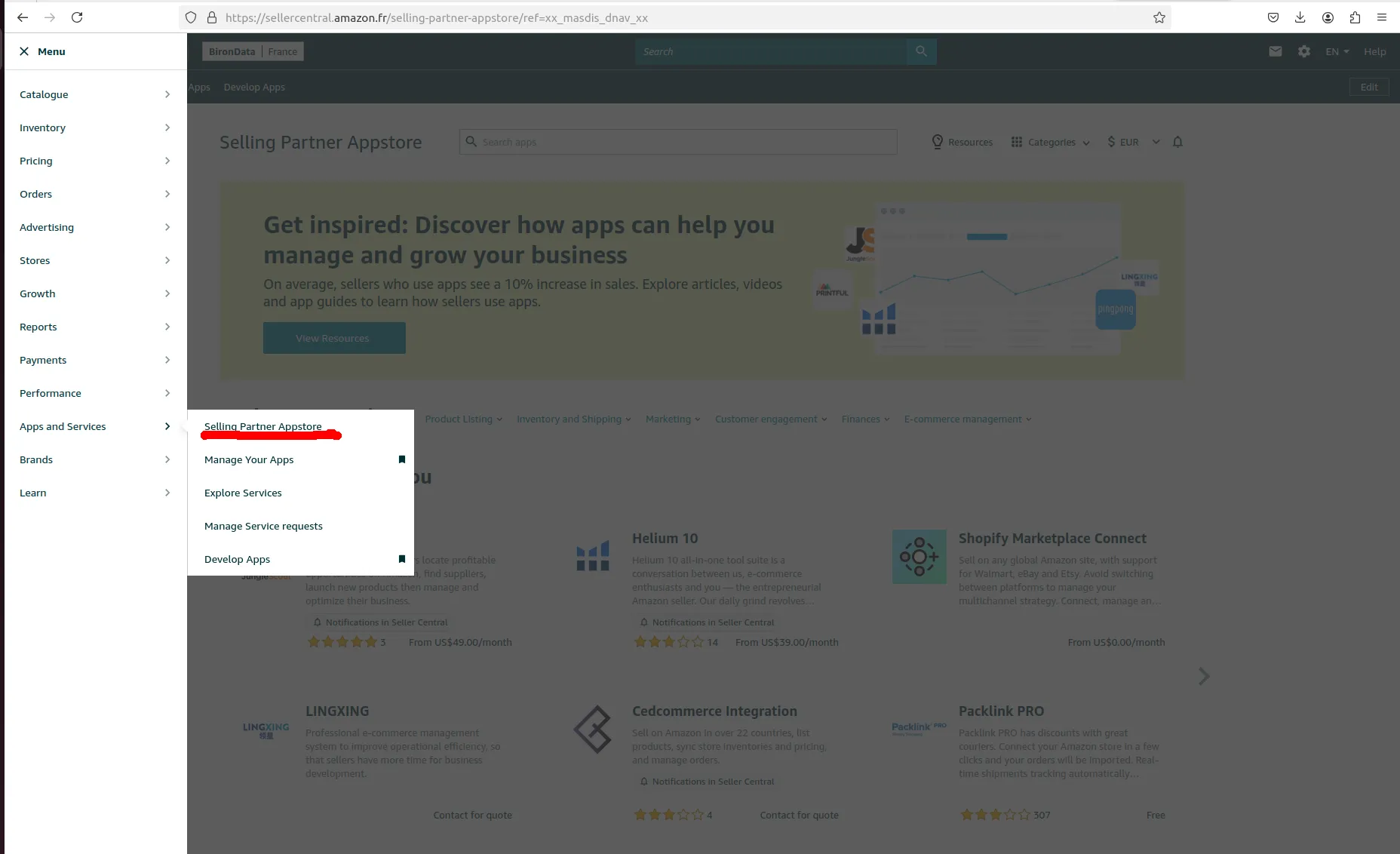Expand the Performance menu section

click(95, 393)
